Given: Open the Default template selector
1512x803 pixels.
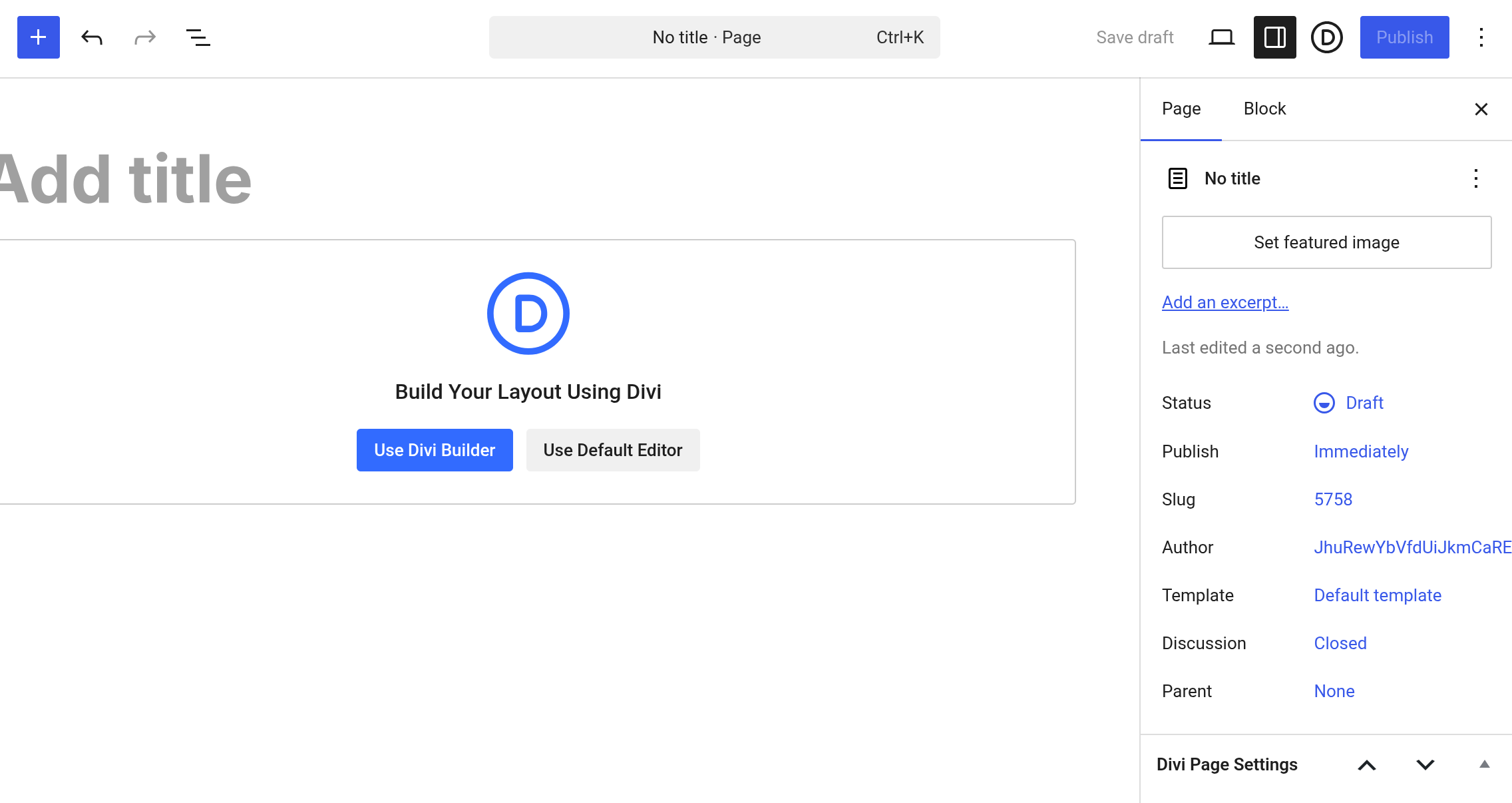Looking at the screenshot, I should 1378,595.
